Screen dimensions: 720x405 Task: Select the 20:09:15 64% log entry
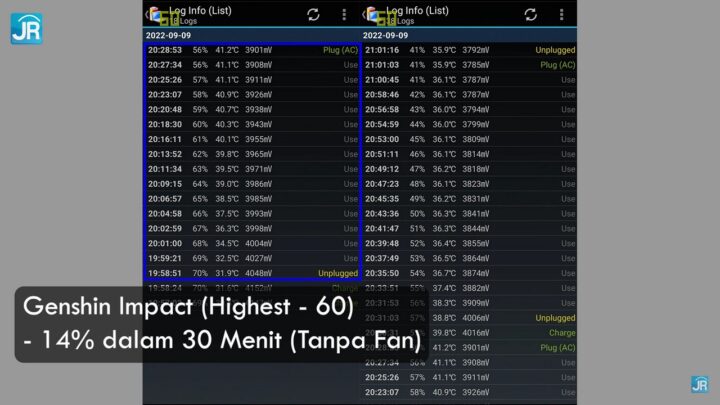pos(253,184)
